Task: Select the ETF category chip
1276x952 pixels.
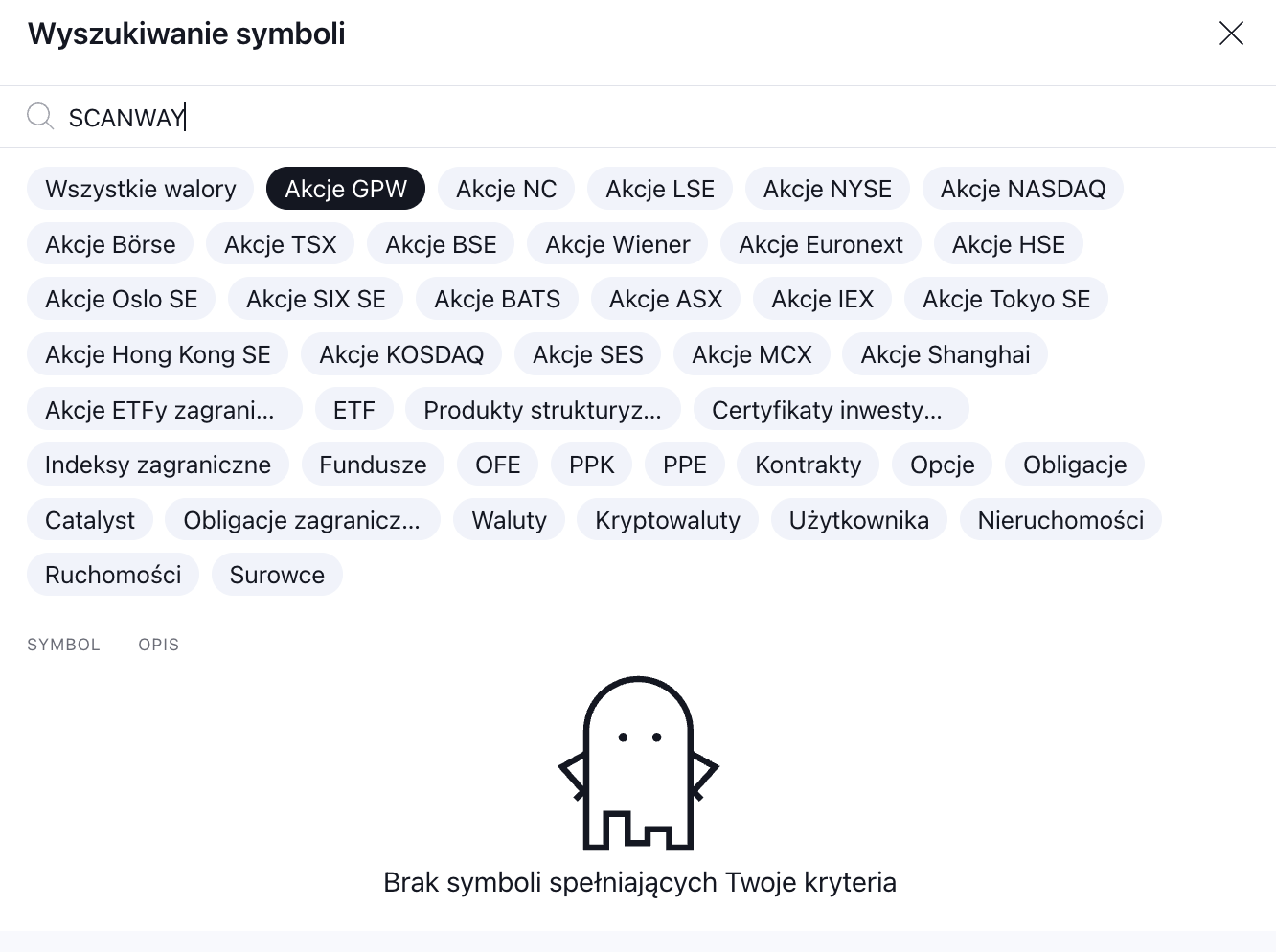Action: click(353, 410)
